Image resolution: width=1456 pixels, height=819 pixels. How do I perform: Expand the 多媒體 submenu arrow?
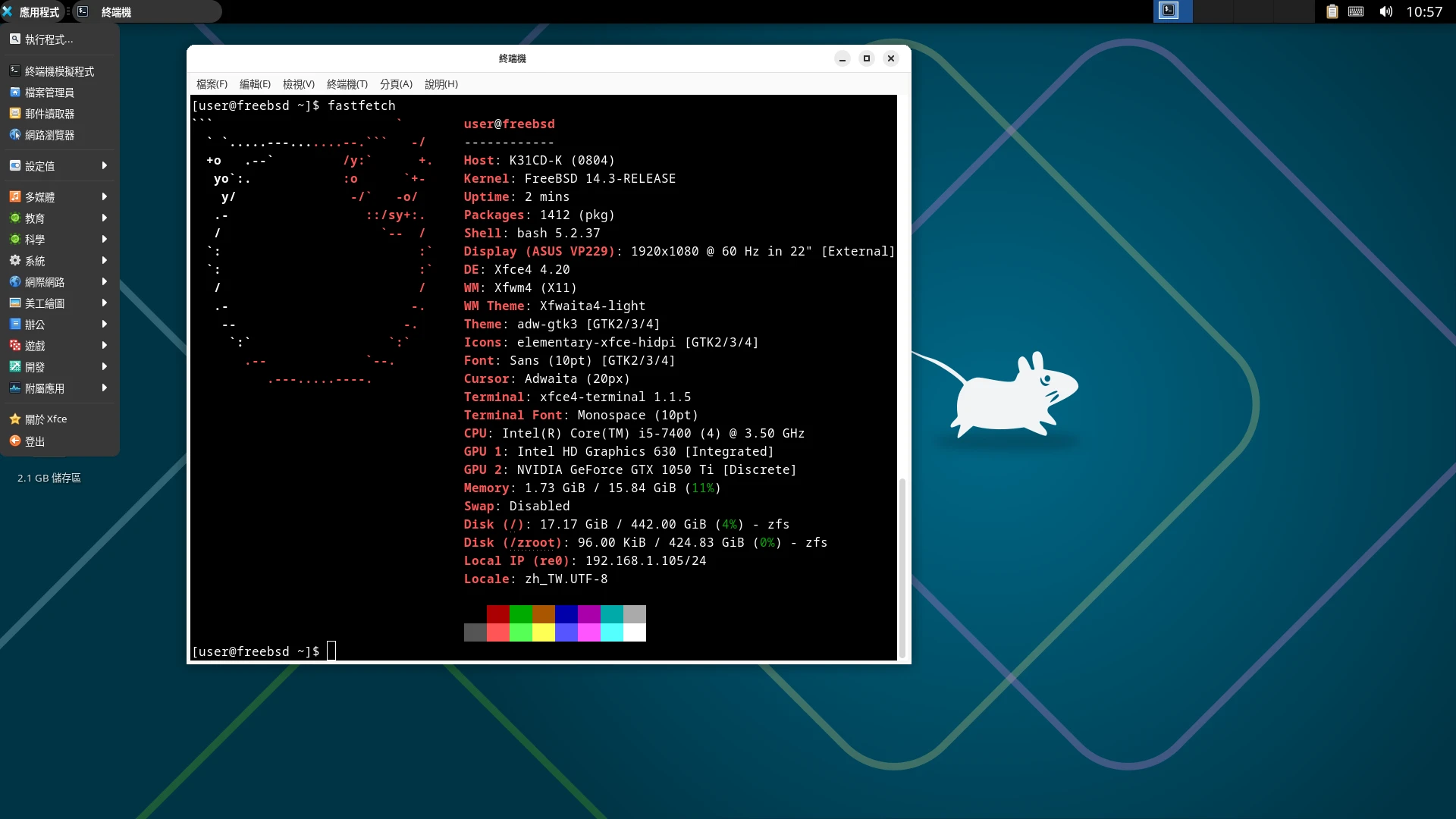pyautogui.click(x=105, y=197)
